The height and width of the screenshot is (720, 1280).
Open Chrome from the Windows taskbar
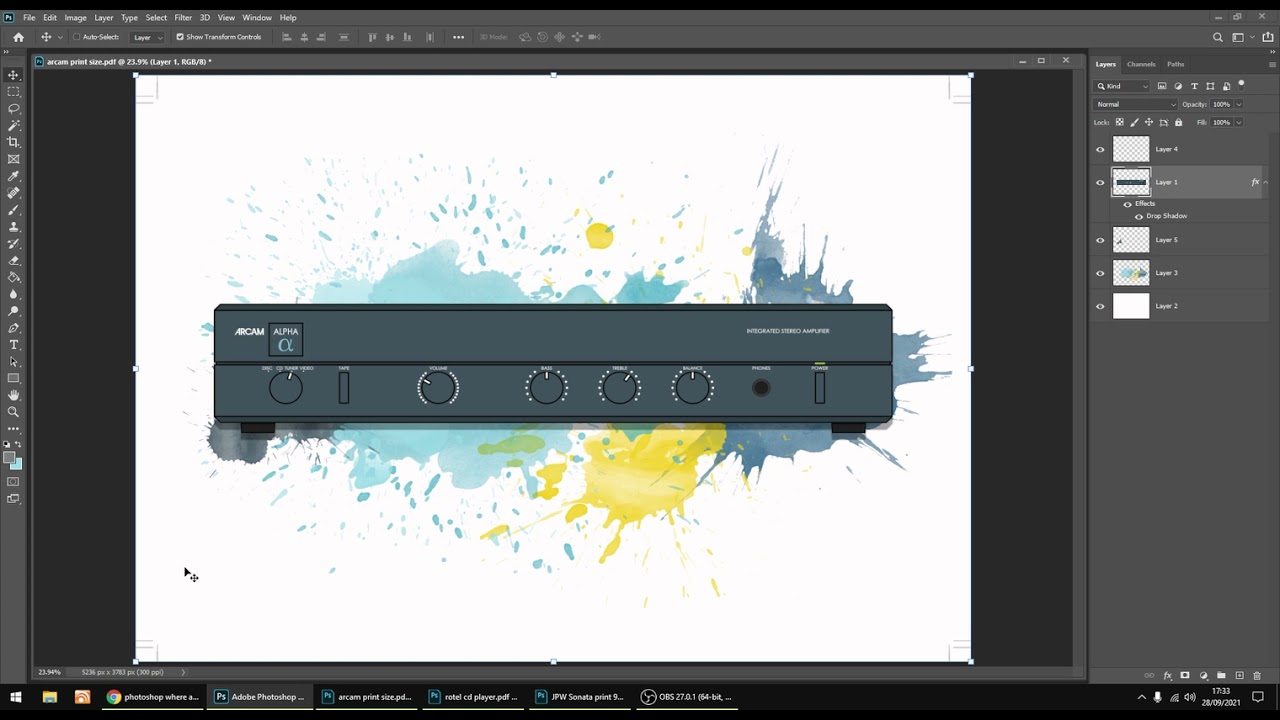click(x=153, y=697)
